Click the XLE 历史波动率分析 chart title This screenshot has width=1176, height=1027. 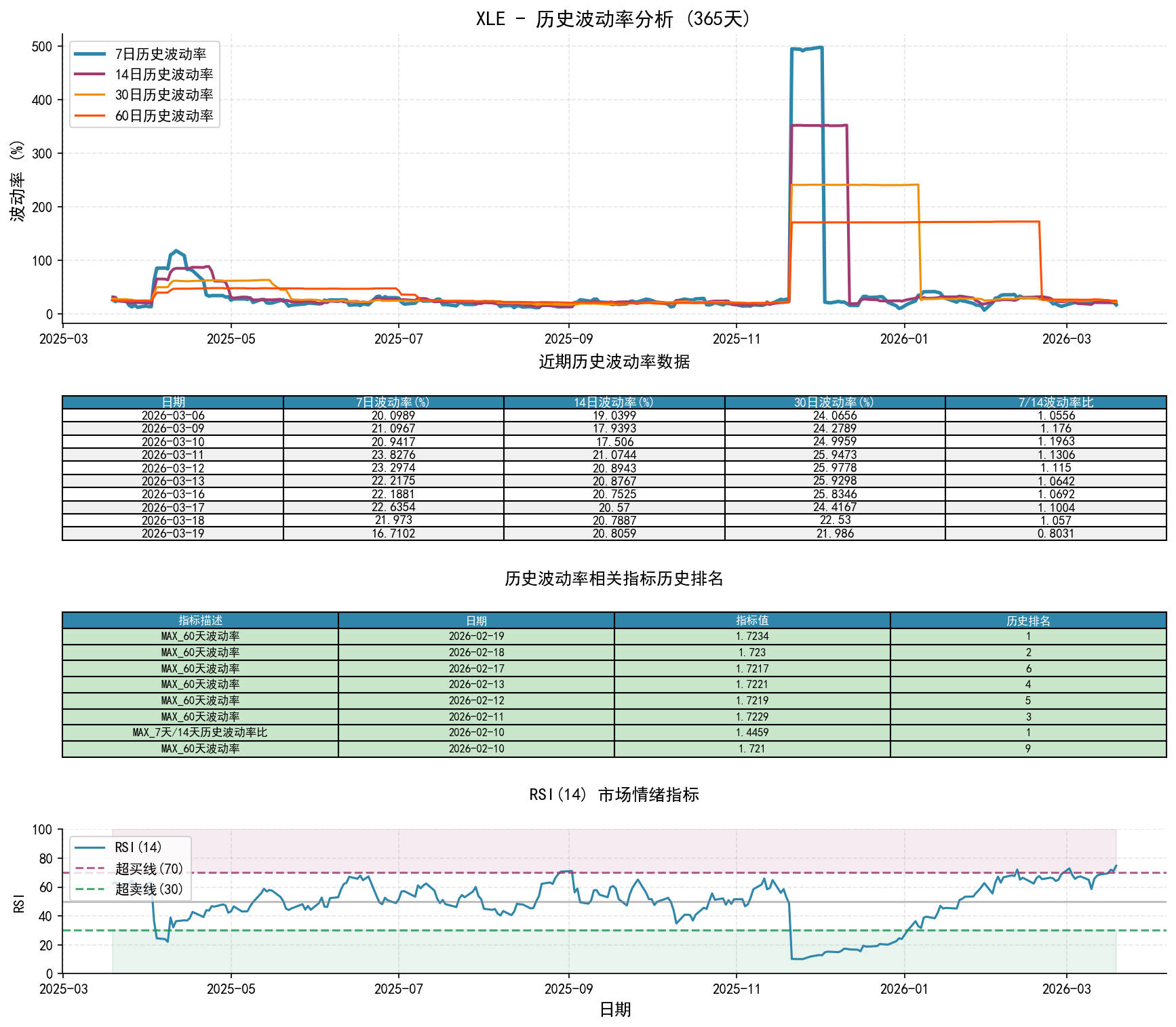click(614, 18)
